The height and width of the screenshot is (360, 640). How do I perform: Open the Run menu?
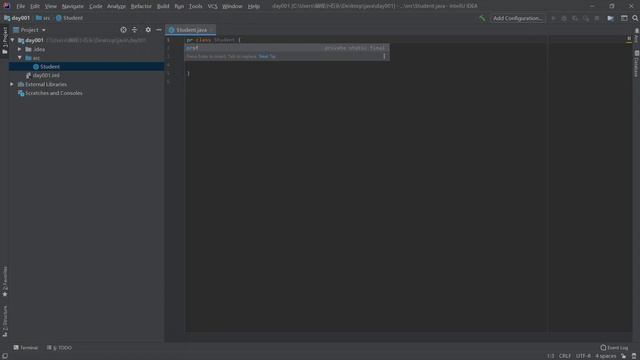[x=179, y=6]
